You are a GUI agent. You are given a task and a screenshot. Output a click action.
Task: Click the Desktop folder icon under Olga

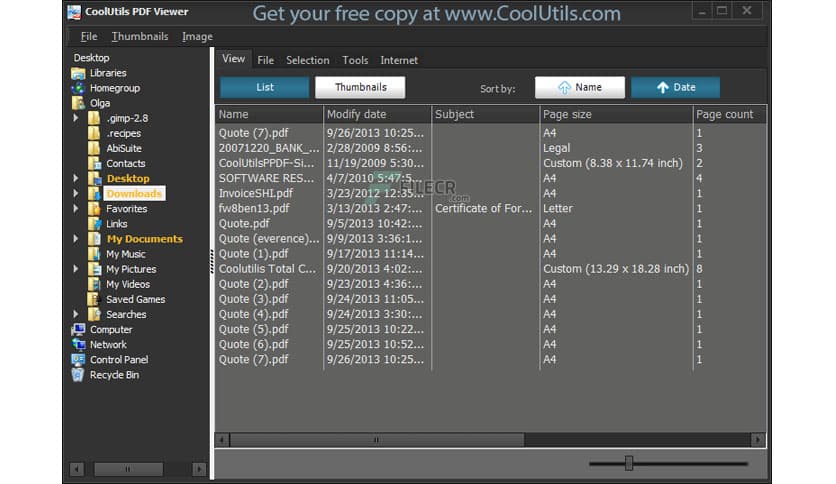pyautogui.click(x=94, y=179)
